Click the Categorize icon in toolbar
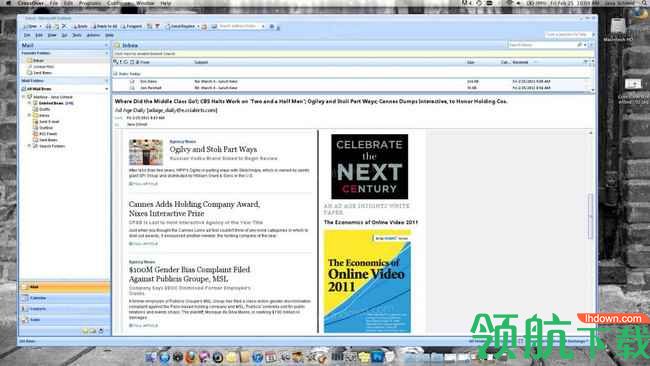This screenshot has height=366, width=650. (150, 26)
